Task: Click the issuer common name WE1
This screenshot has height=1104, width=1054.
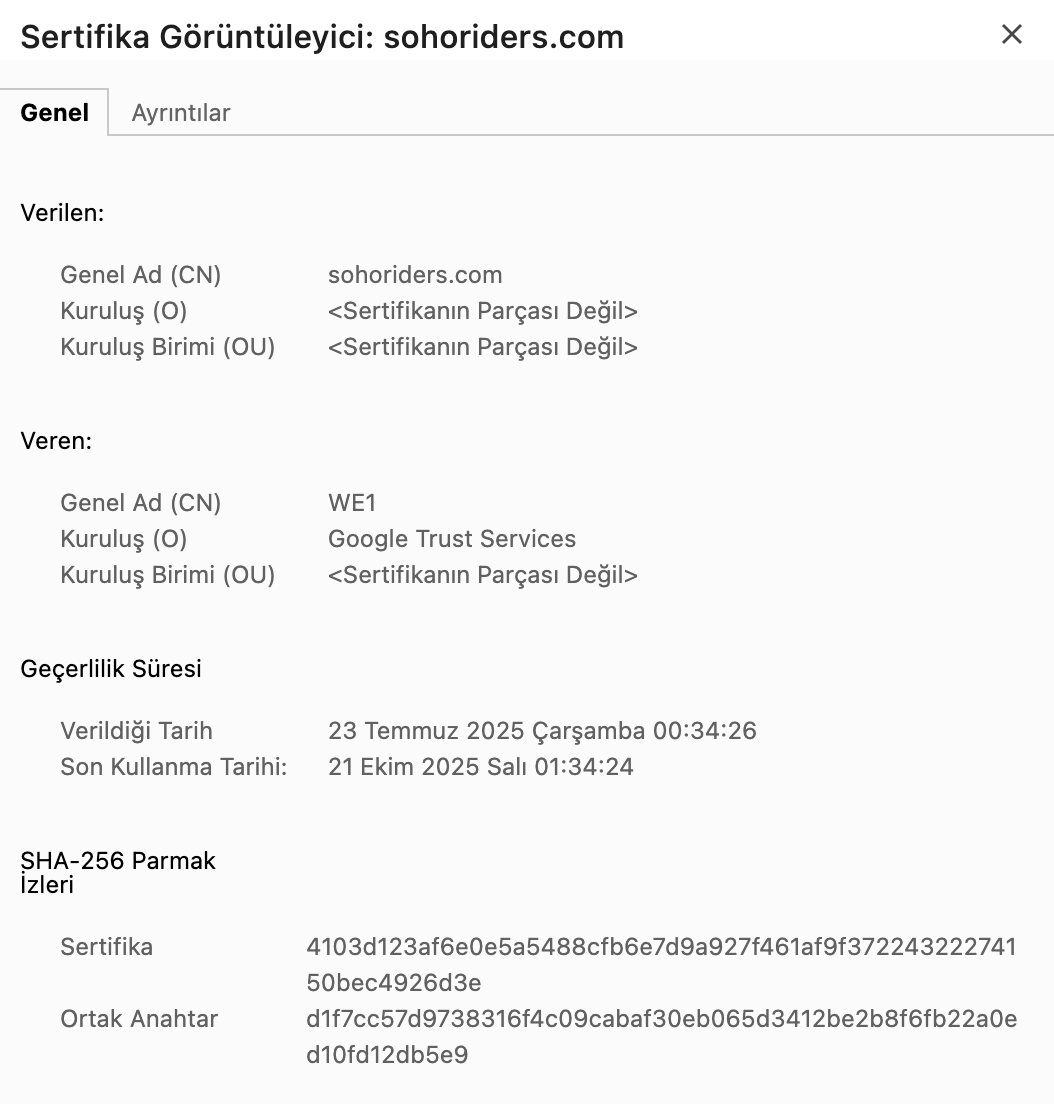Action: pyautogui.click(x=352, y=503)
